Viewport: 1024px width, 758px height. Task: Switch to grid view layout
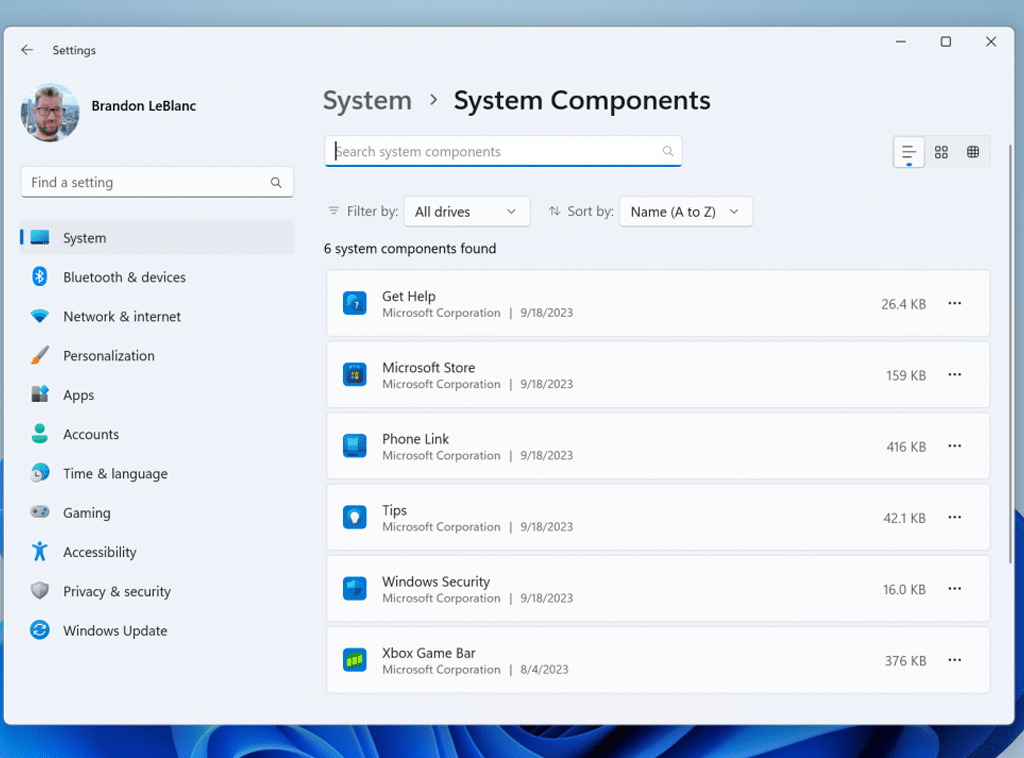941,152
